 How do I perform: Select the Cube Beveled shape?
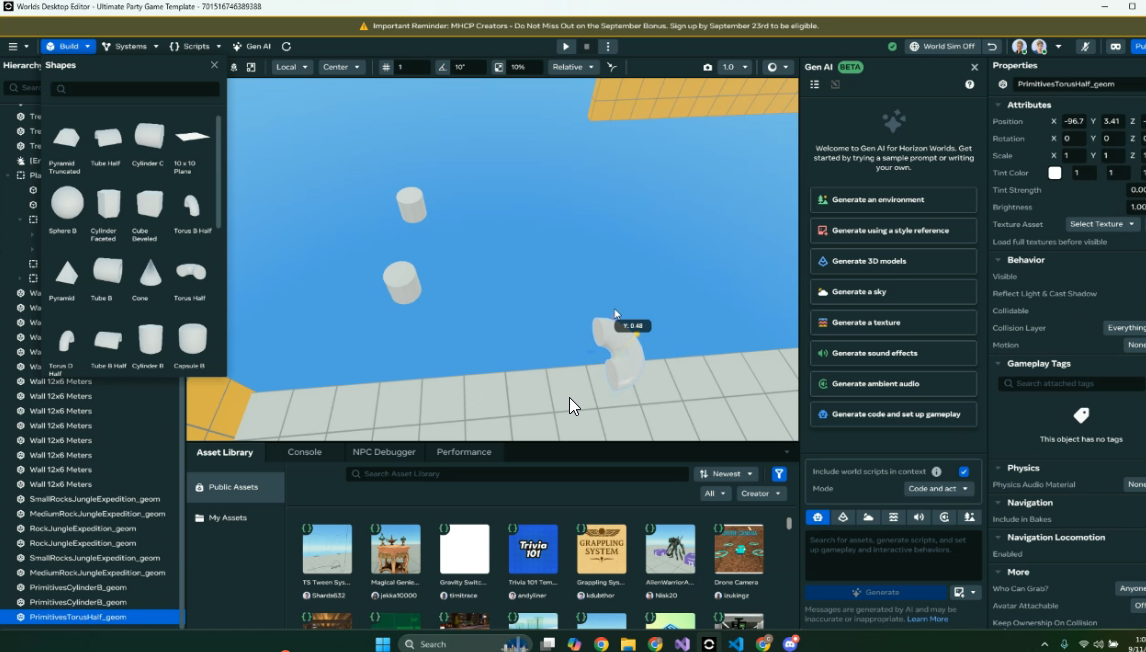click(x=149, y=215)
